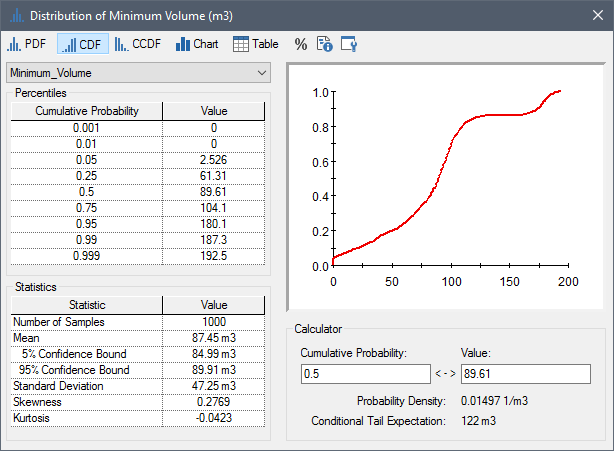
Task: Click the 104.1 percentile value
Action: 214,208
